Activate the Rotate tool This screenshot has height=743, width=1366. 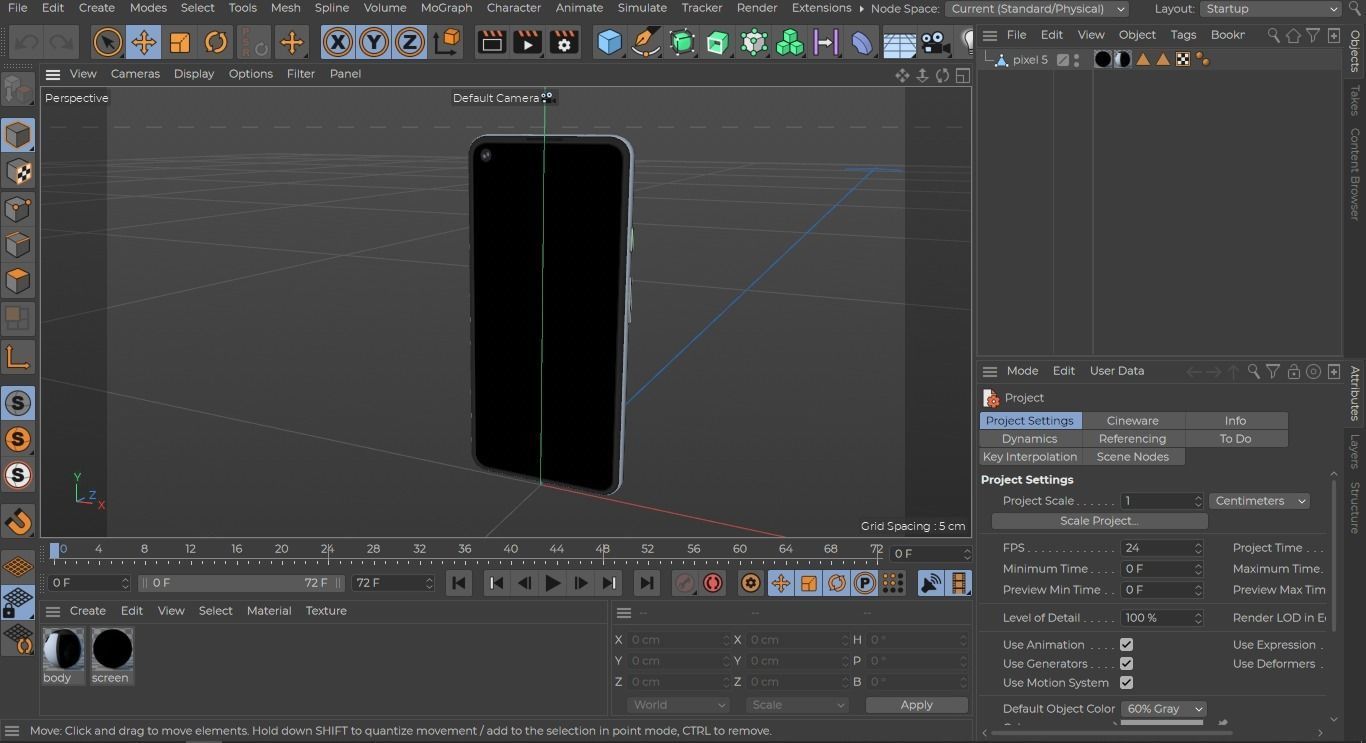pyautogui.click(x=216, y=43)
